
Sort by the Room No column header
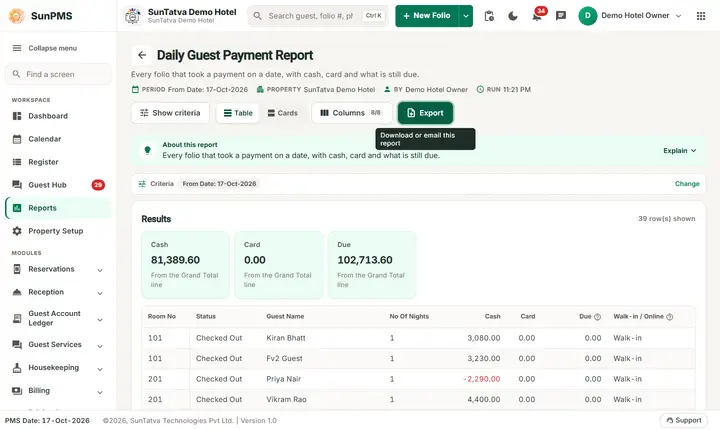tap(162, 317)
